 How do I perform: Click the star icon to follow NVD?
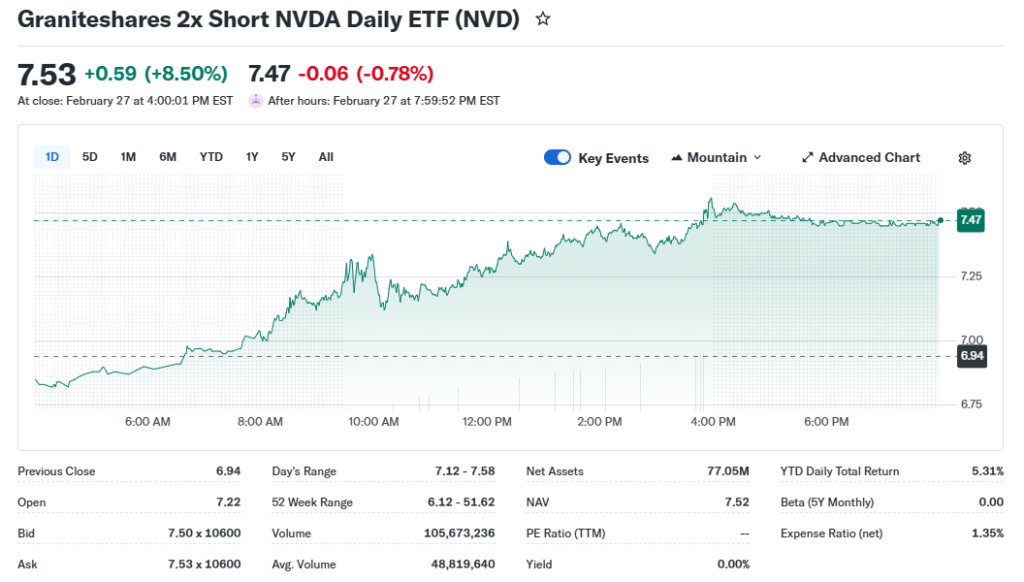(x=543, y=19)
